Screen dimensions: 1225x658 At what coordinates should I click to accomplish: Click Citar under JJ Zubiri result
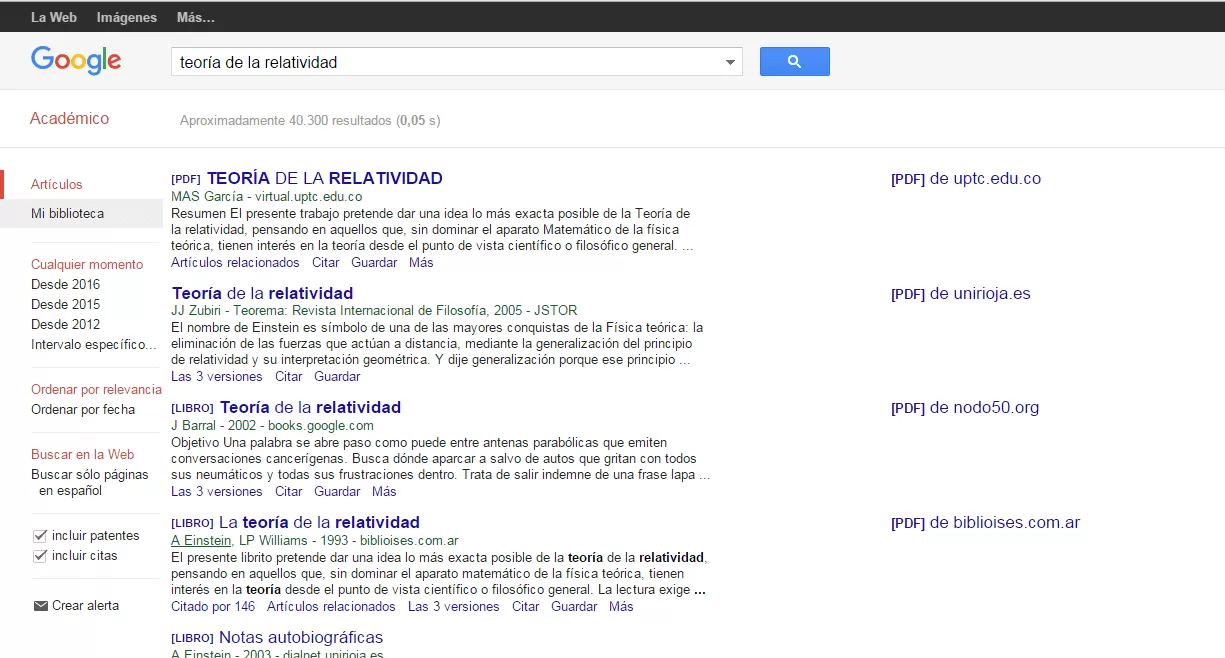(289, 377)
